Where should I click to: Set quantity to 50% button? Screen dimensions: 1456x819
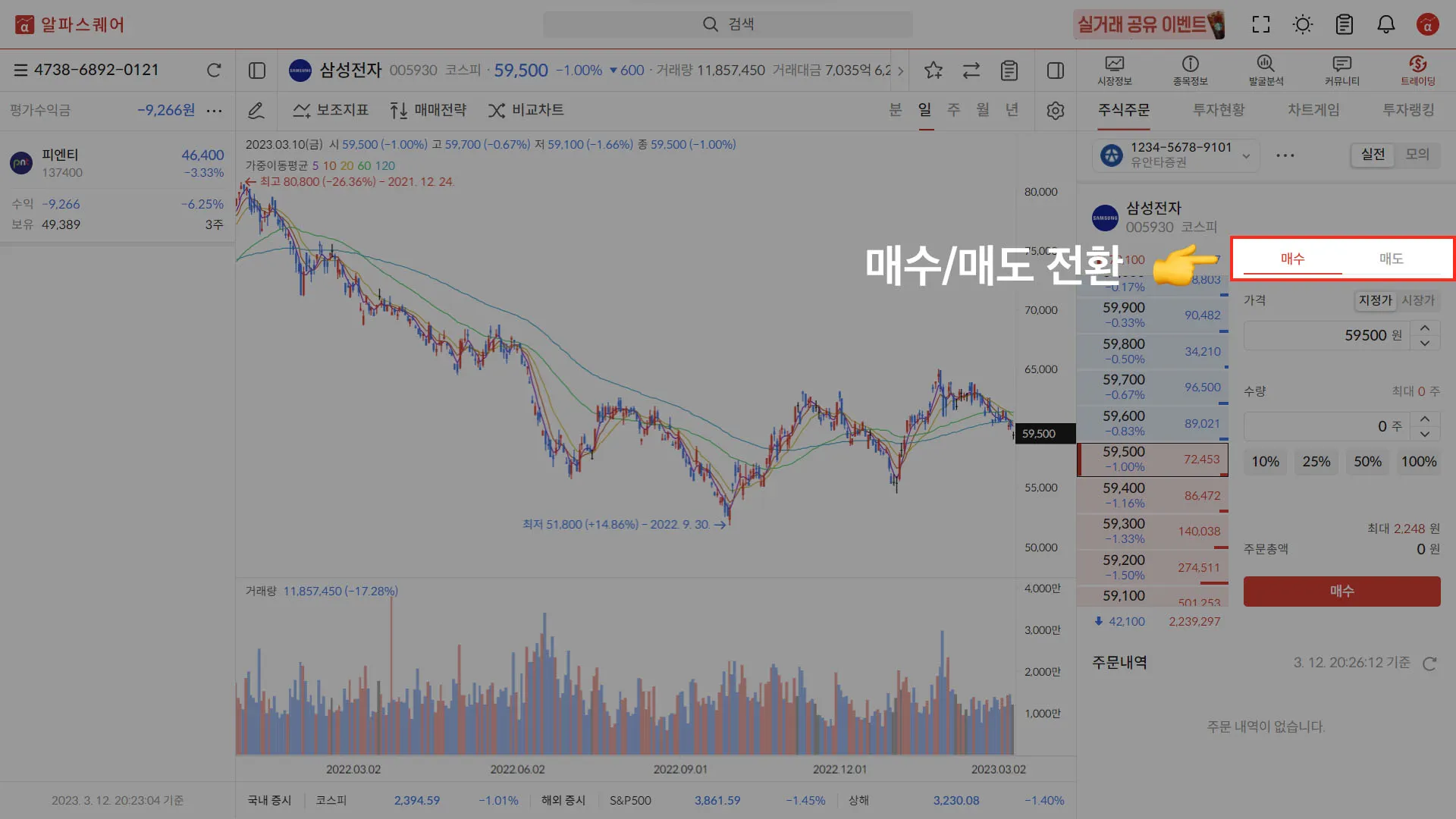(1367, 462)
